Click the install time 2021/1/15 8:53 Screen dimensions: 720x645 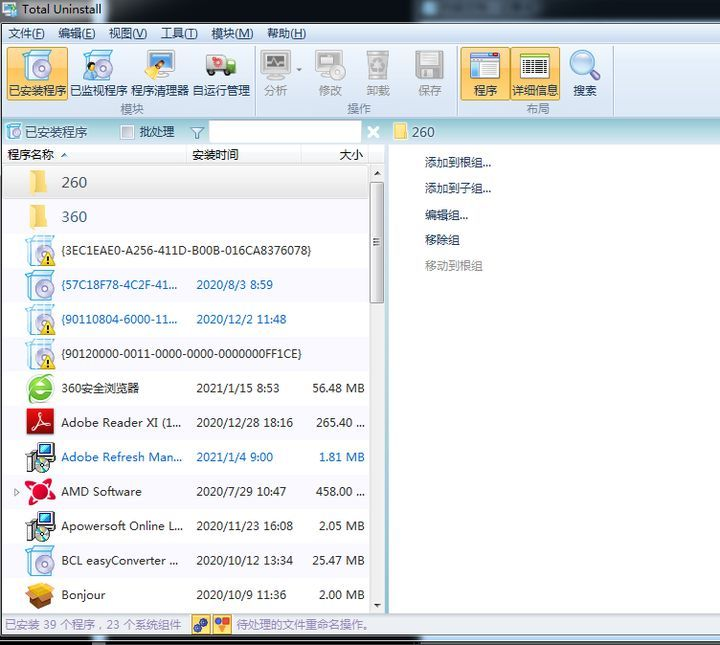[x=238, y=388]
